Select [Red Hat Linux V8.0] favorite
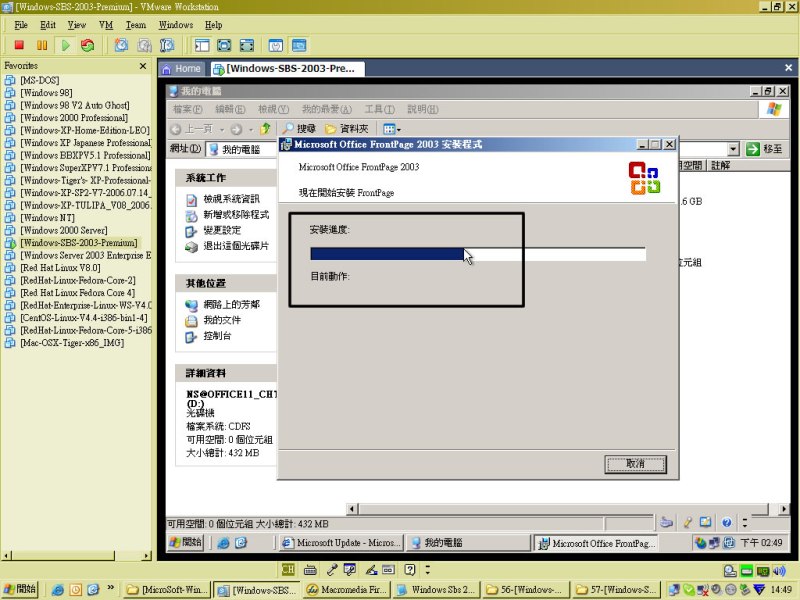Viewport: 800px width, 600px height. pos(60,268)
